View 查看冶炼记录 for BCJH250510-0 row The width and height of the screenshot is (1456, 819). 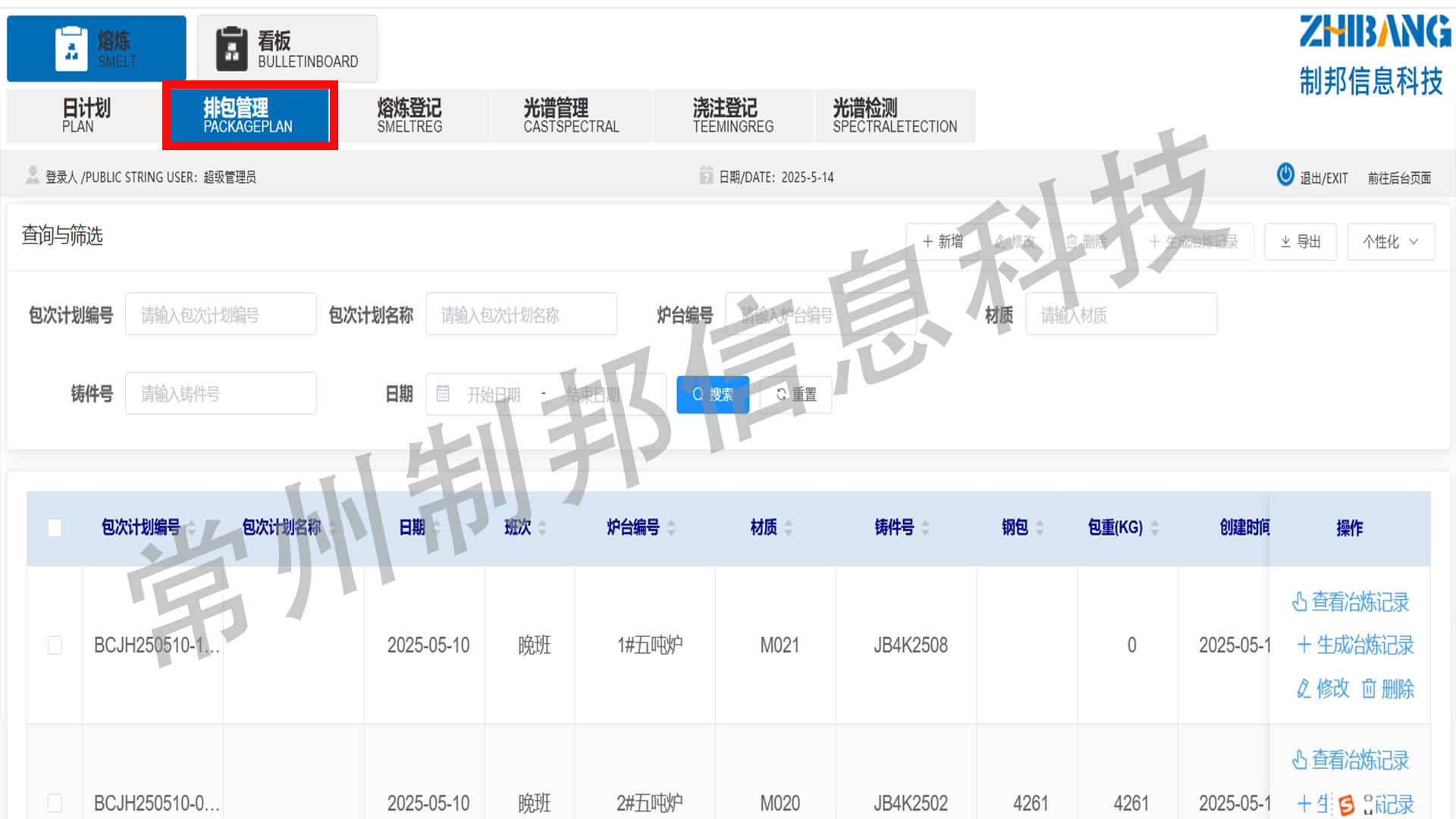click(x=1351, y=759)
